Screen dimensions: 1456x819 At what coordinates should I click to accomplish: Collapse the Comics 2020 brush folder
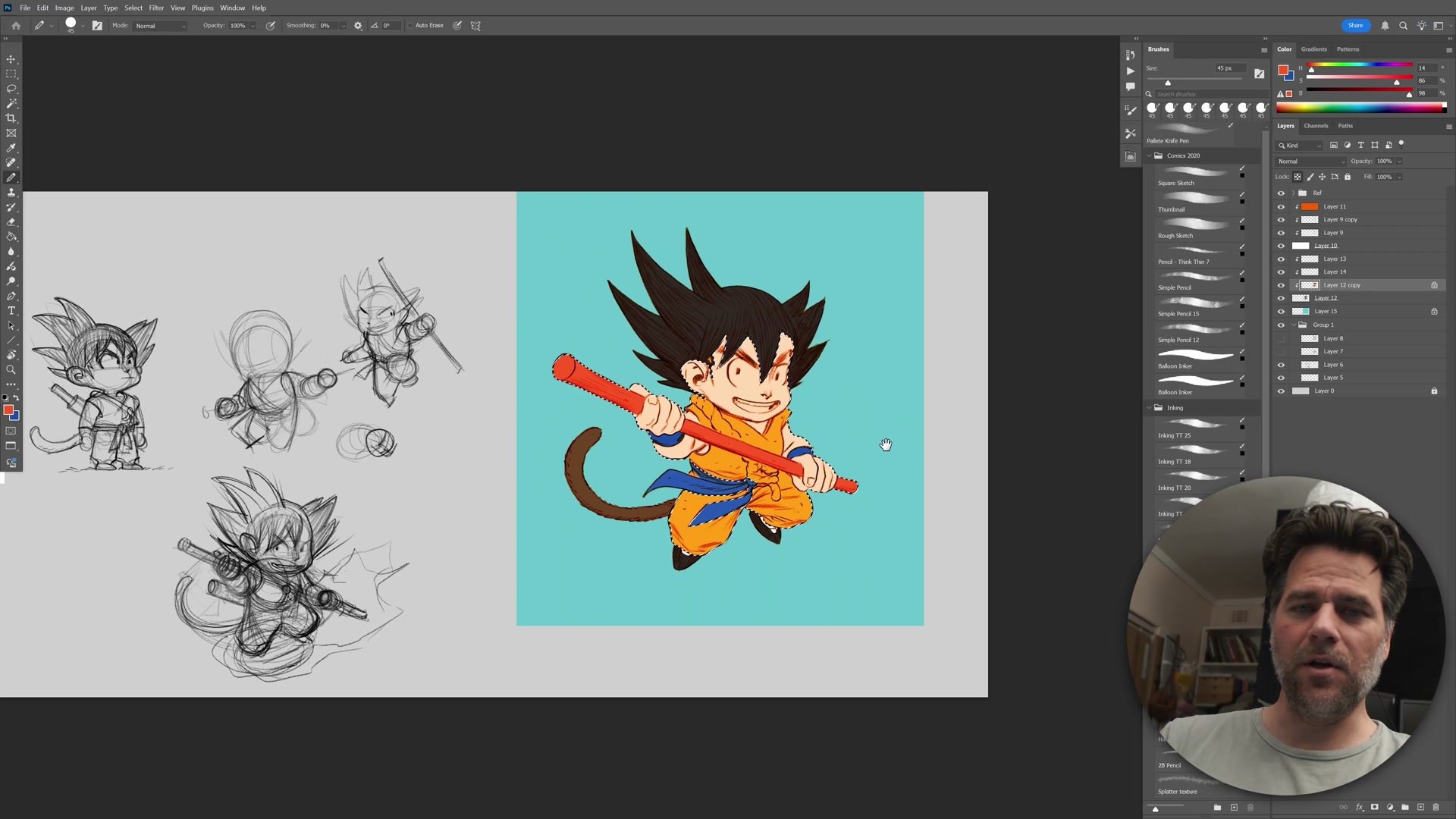(x=1150, y=155)
